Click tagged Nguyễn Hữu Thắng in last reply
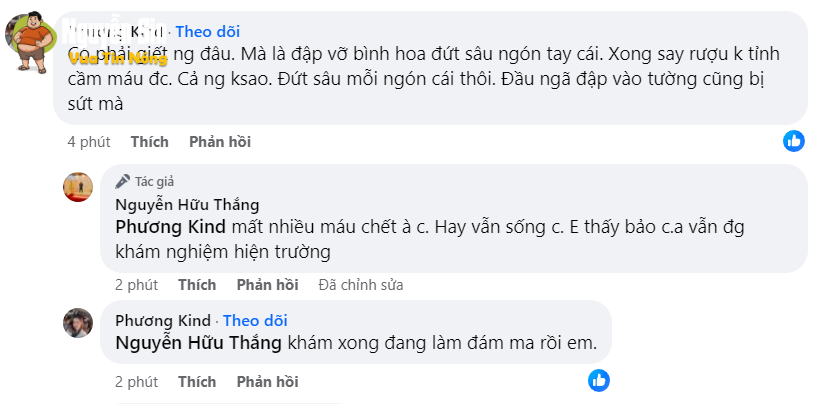Image resolution: width=813 pixels, height=404 pixels. click(x=199, y=343)
